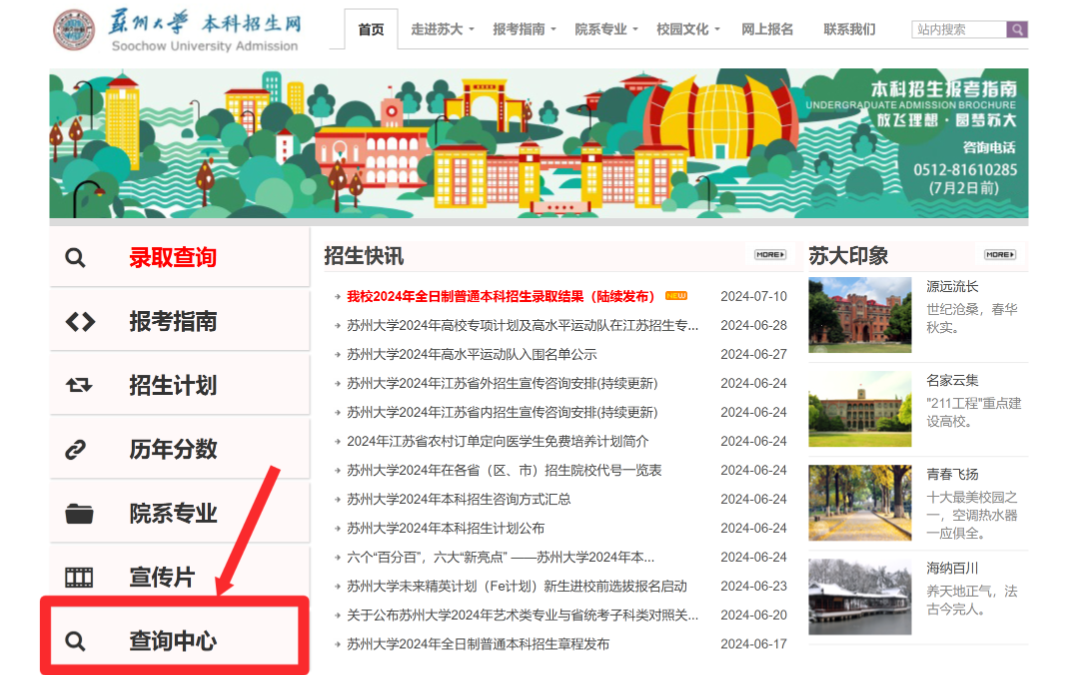Open 2024年江苏省农村订单定向医学生免费培养计划简介 link
The height and width of the screenshot is (675, 1080).
(497, 441)
